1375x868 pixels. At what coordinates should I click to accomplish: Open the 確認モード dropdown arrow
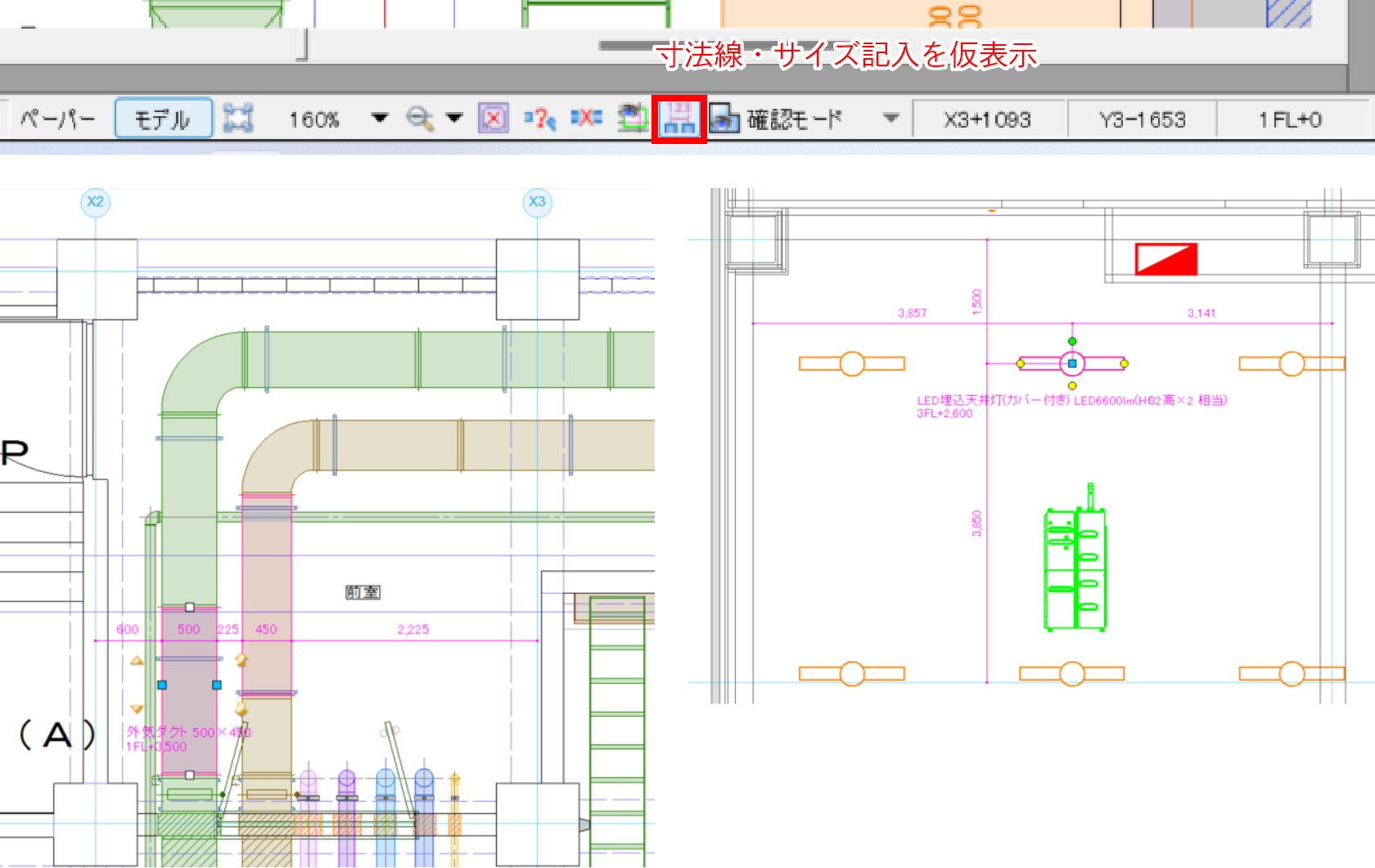point(891,119)
